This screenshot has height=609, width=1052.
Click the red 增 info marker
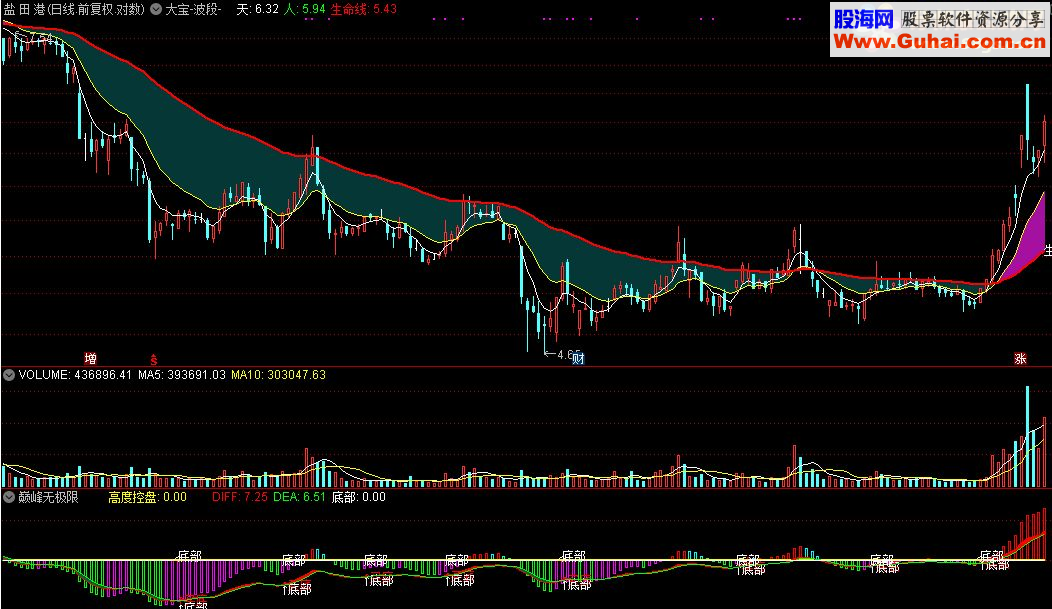pos(90,358)
